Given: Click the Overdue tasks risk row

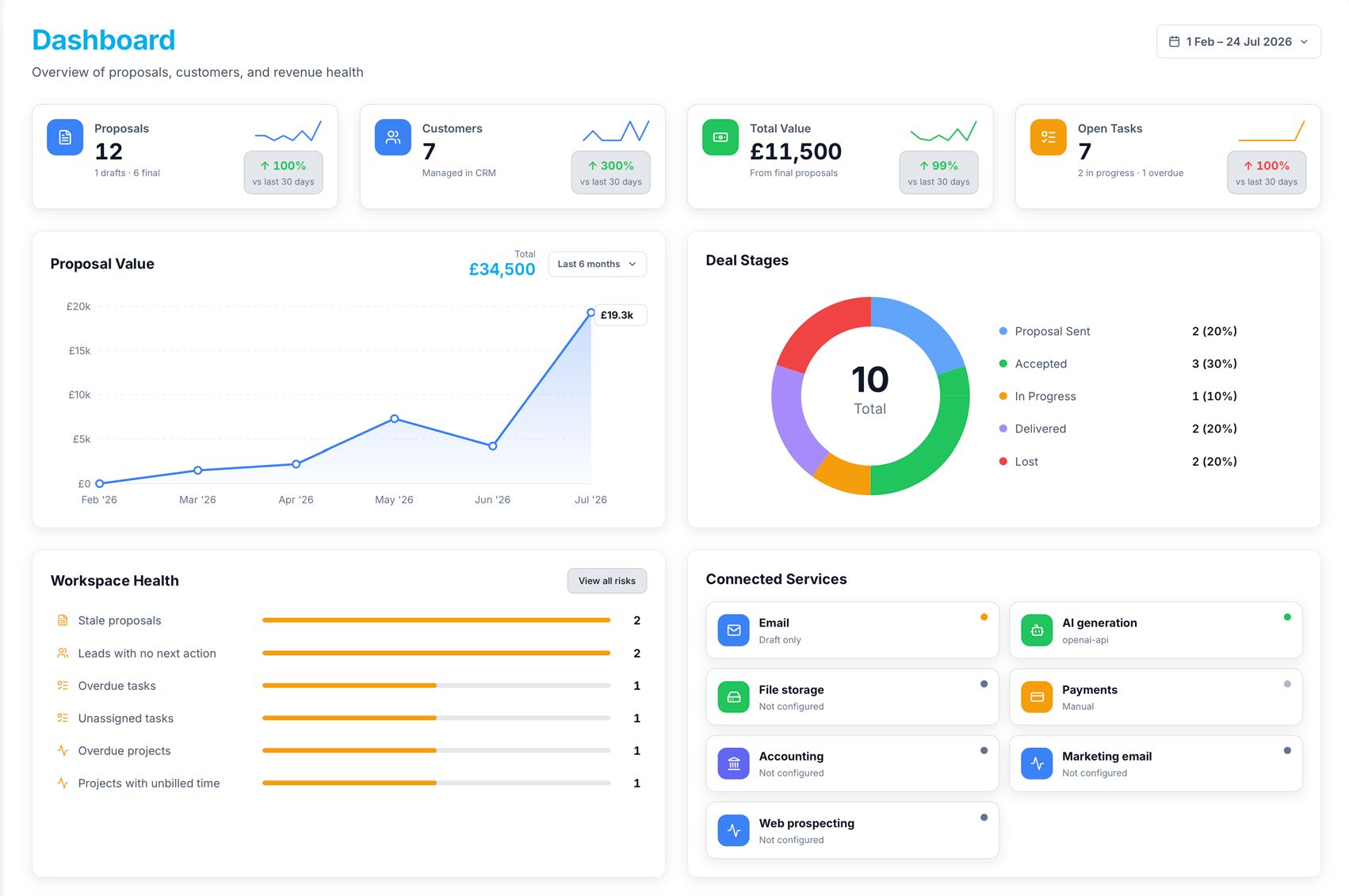Looking at the screenshot, I should (348, 685).
